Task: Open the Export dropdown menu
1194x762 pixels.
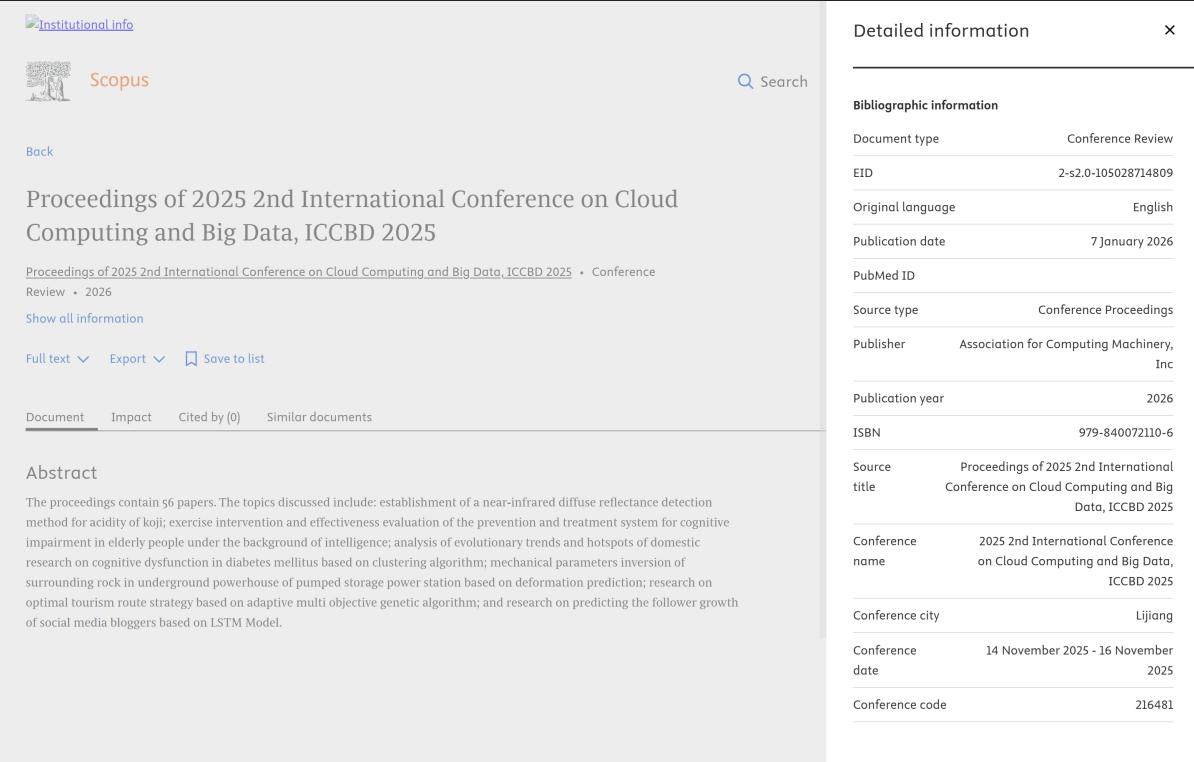Action: click(x=137, y=359)
